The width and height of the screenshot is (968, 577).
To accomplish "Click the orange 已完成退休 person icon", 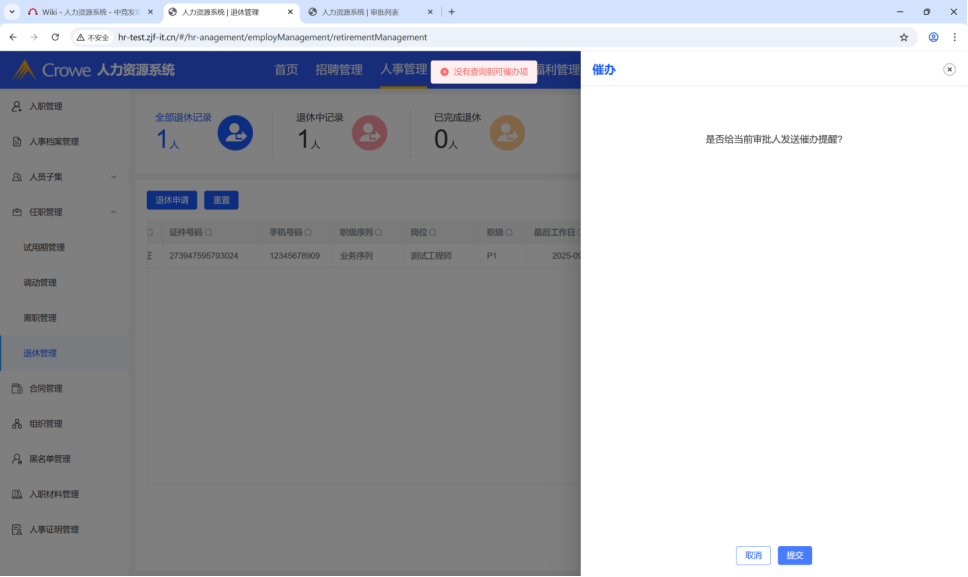I will pos(506,133).
